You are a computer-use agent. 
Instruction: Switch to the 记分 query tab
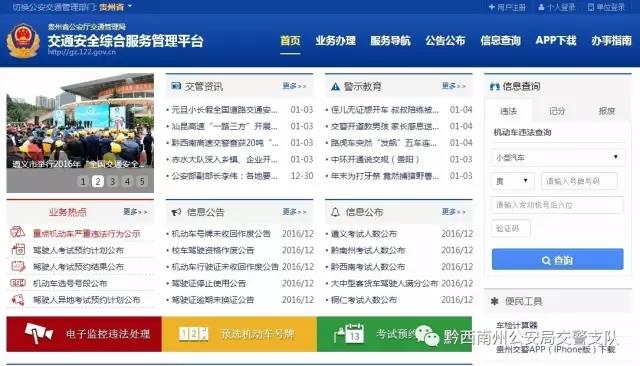(x=557, y=111)
